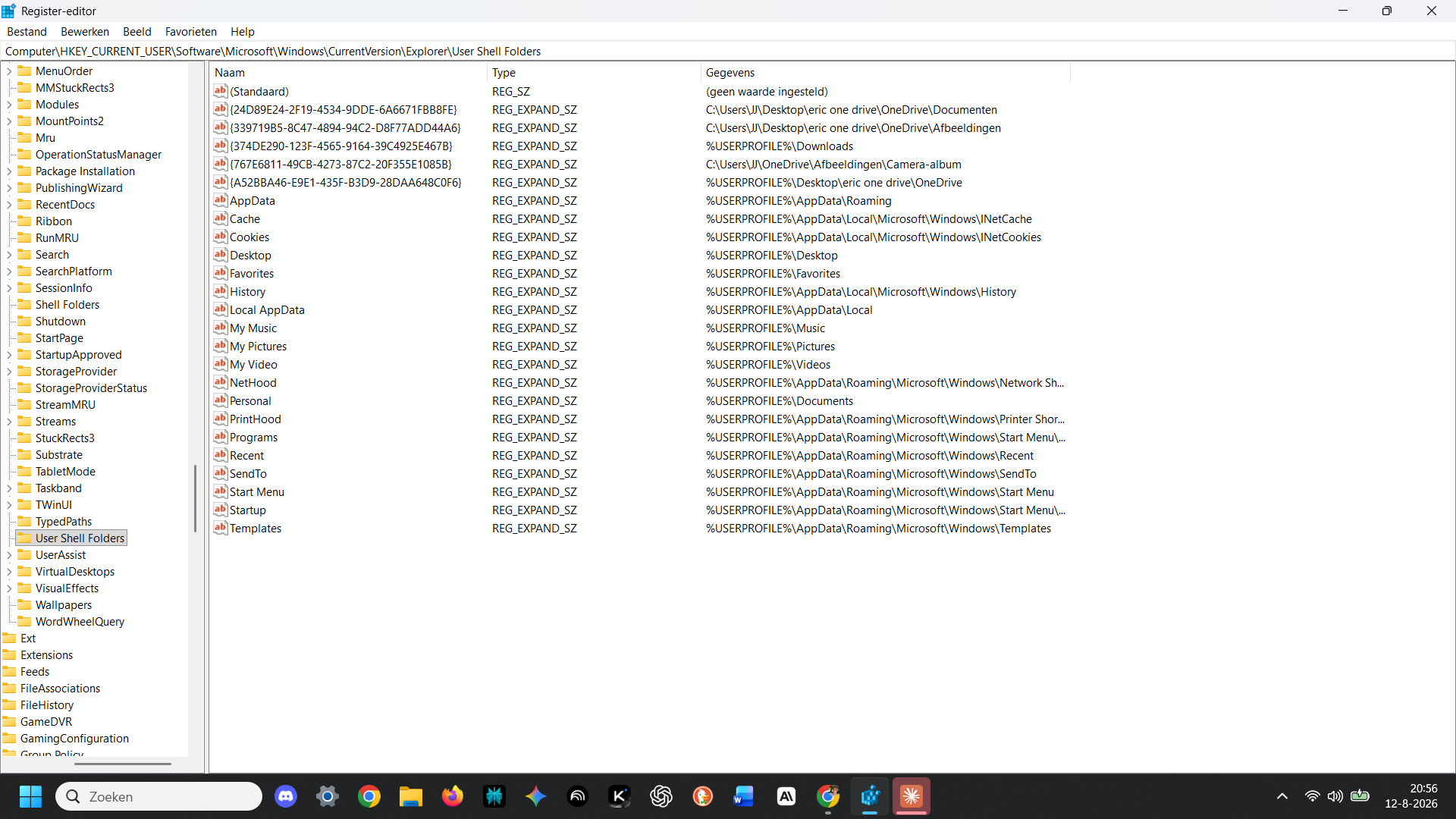The height and width of the screenshot is (819, 1456).
Task: Select the UserAssist key in tree
Action: [61, 555]
